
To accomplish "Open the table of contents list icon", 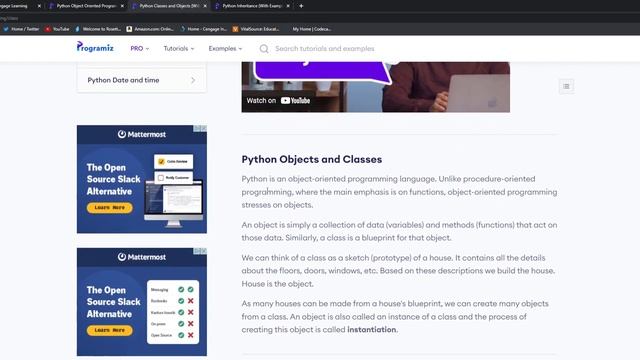I will (566, 86).
